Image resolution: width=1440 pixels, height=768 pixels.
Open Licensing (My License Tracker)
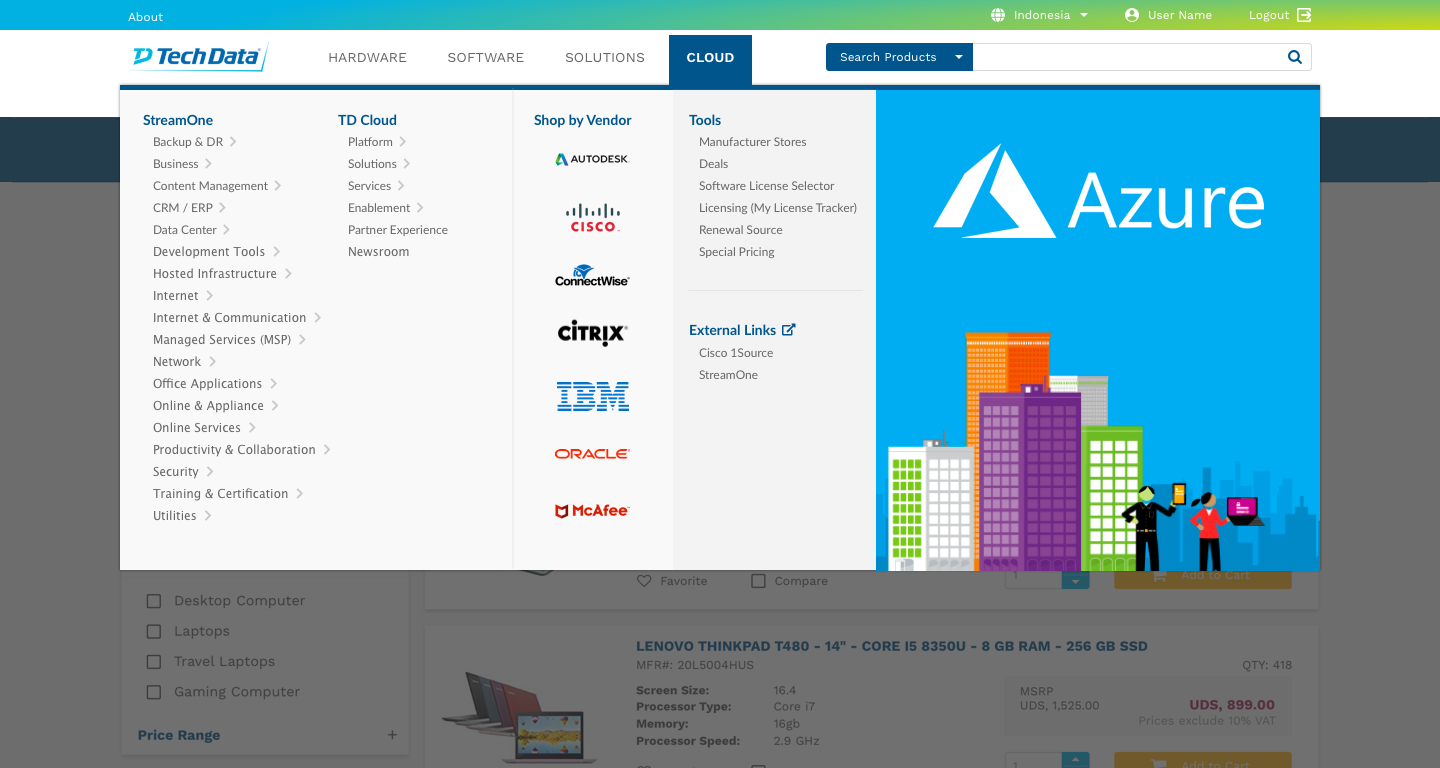778,208
